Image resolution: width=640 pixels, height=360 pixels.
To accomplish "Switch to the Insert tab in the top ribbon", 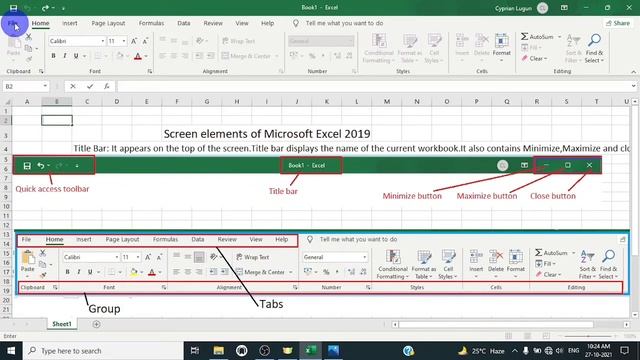I will tap(70, 23).
